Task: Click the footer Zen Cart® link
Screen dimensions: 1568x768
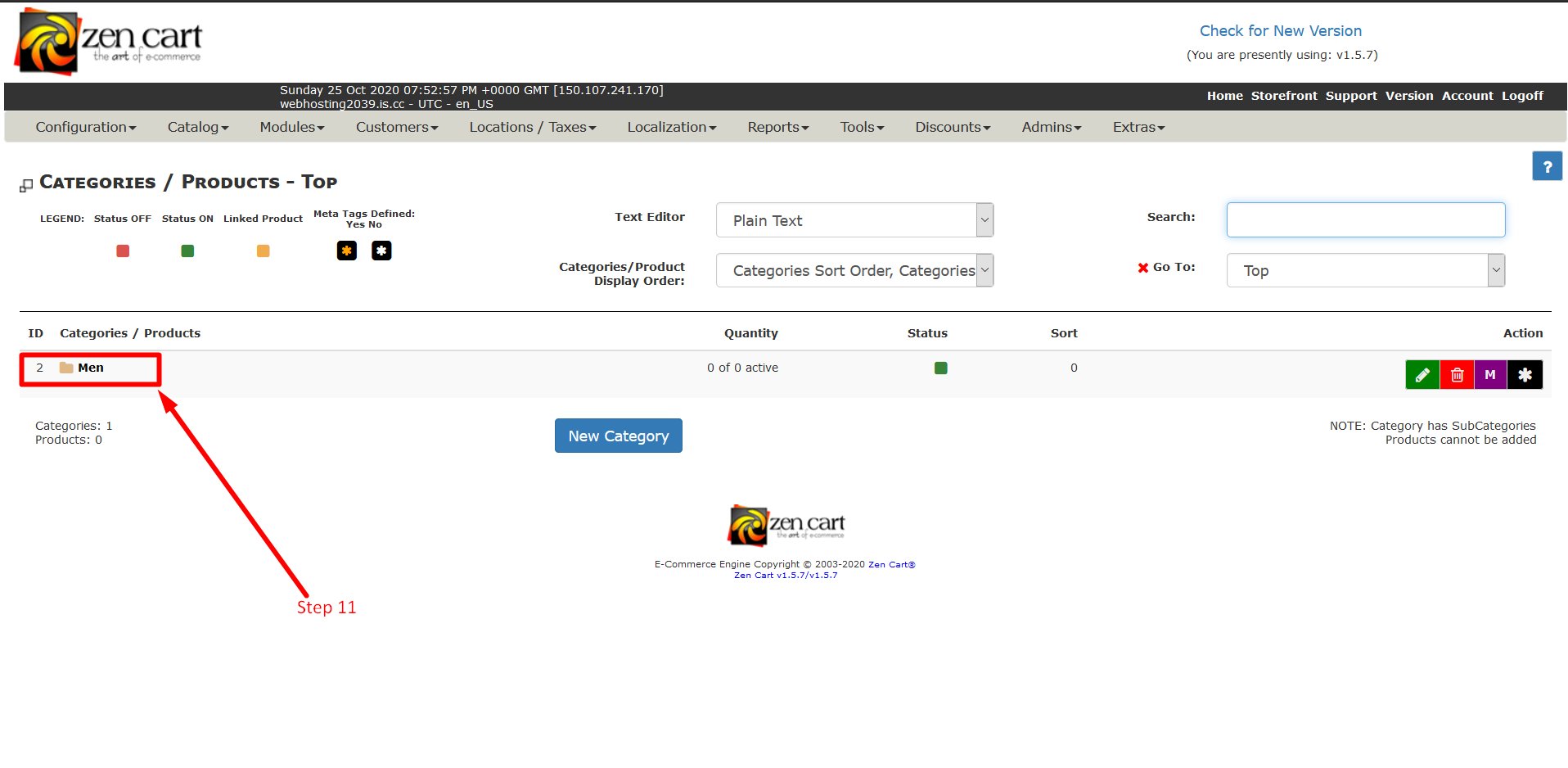Action: tap(891, 564)
